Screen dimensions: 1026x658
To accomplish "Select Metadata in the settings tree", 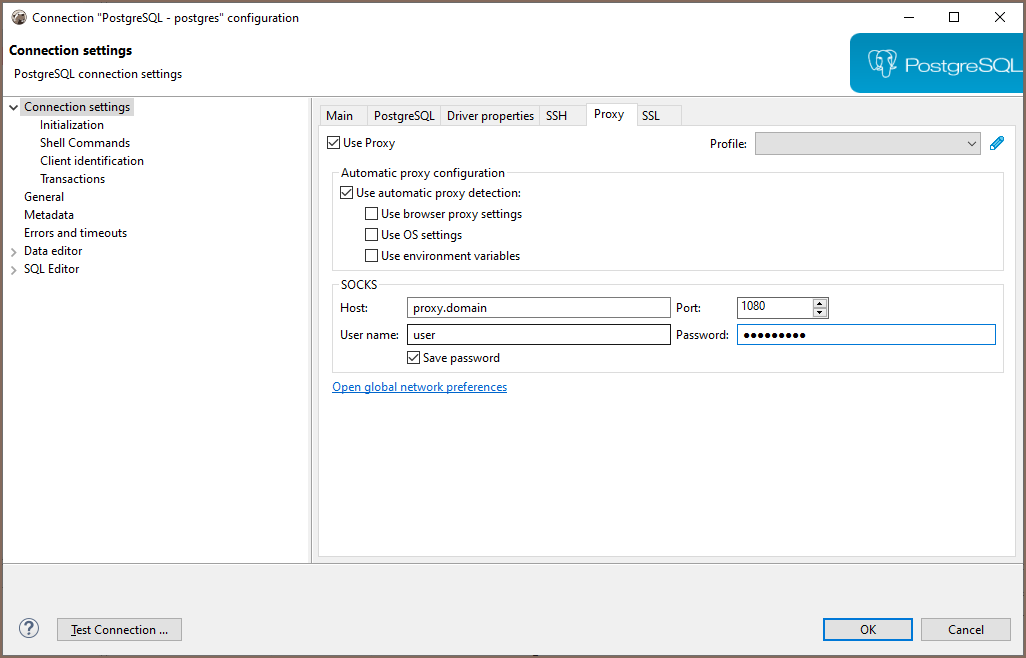I will click(49, 215).
